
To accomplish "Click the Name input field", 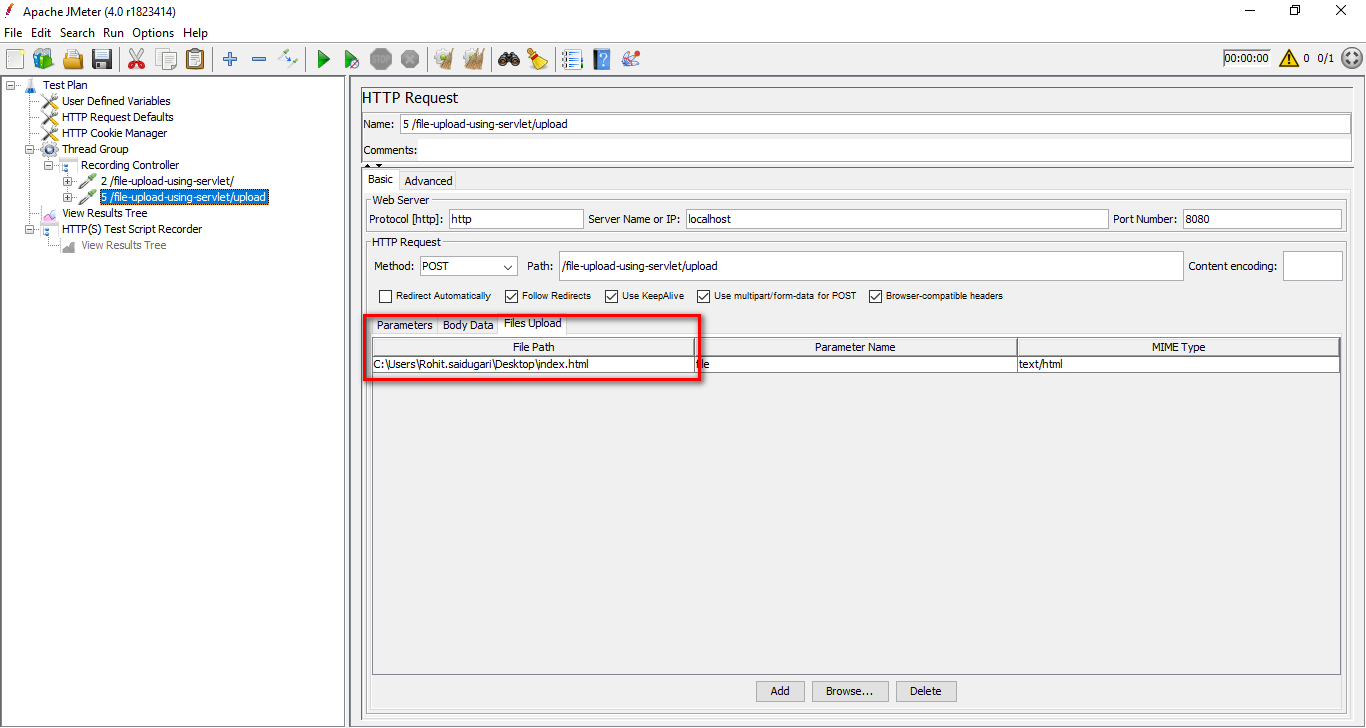I will click(876, 125).
